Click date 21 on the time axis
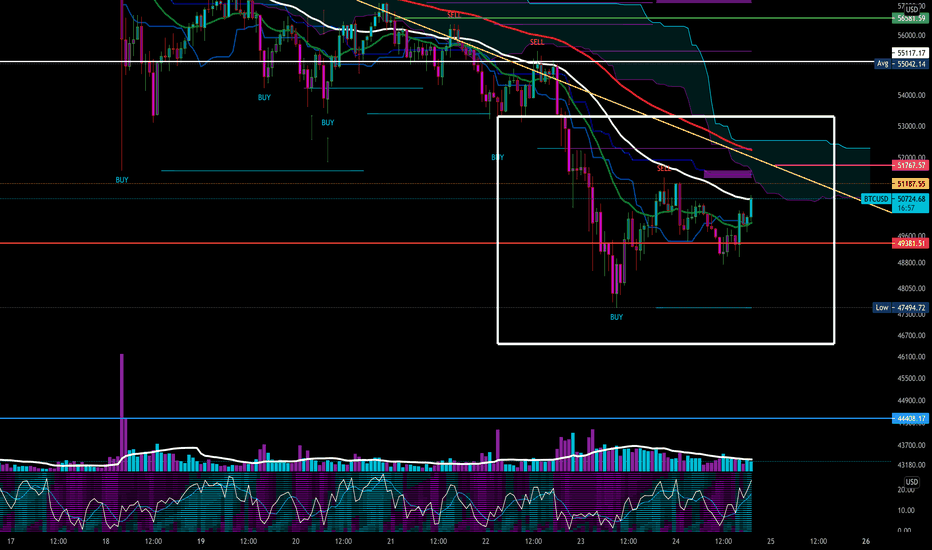Screen dimensions: 932x550 (391, 541)
